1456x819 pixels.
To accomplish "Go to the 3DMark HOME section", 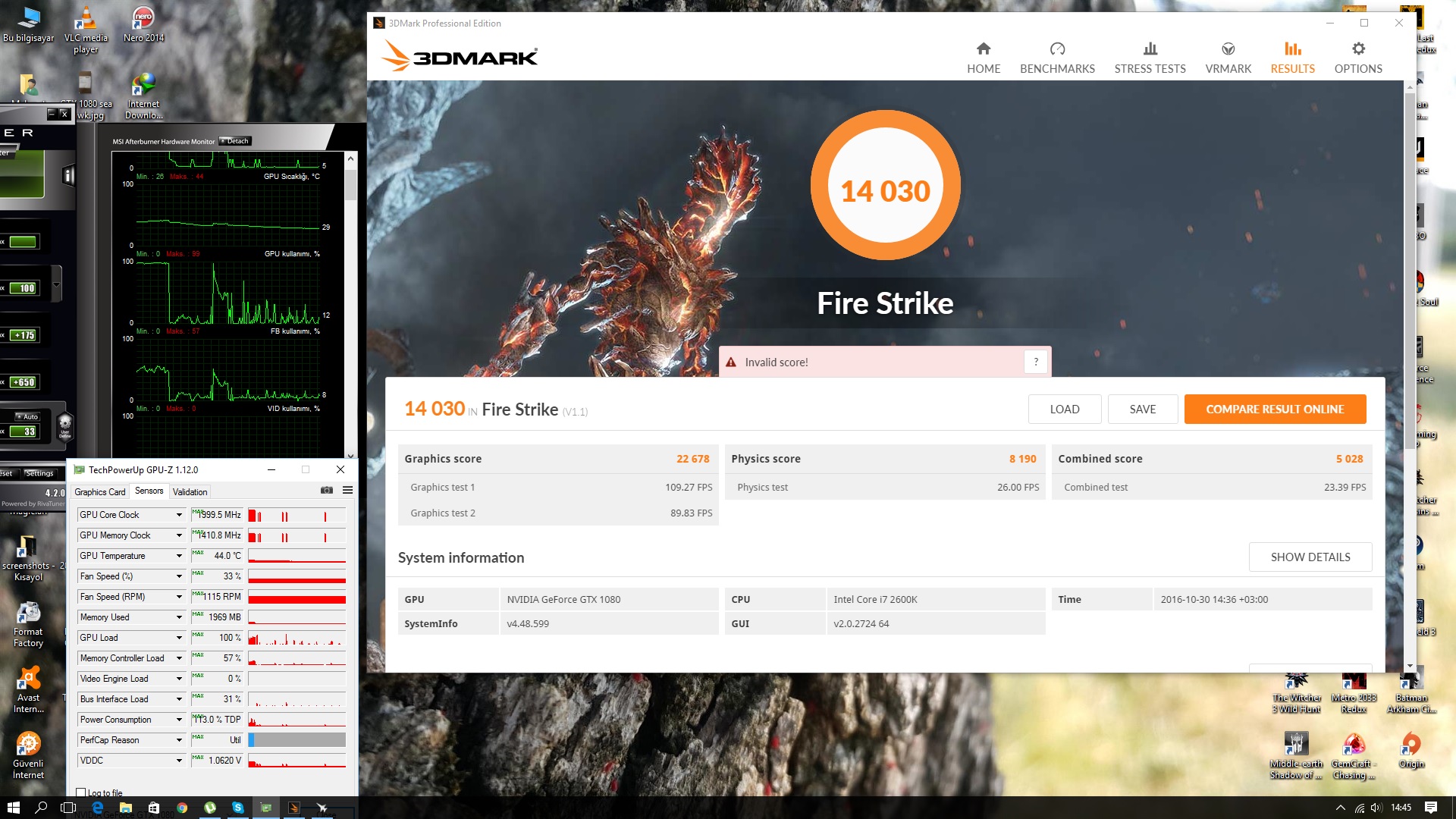I will [x=984, y=58].
